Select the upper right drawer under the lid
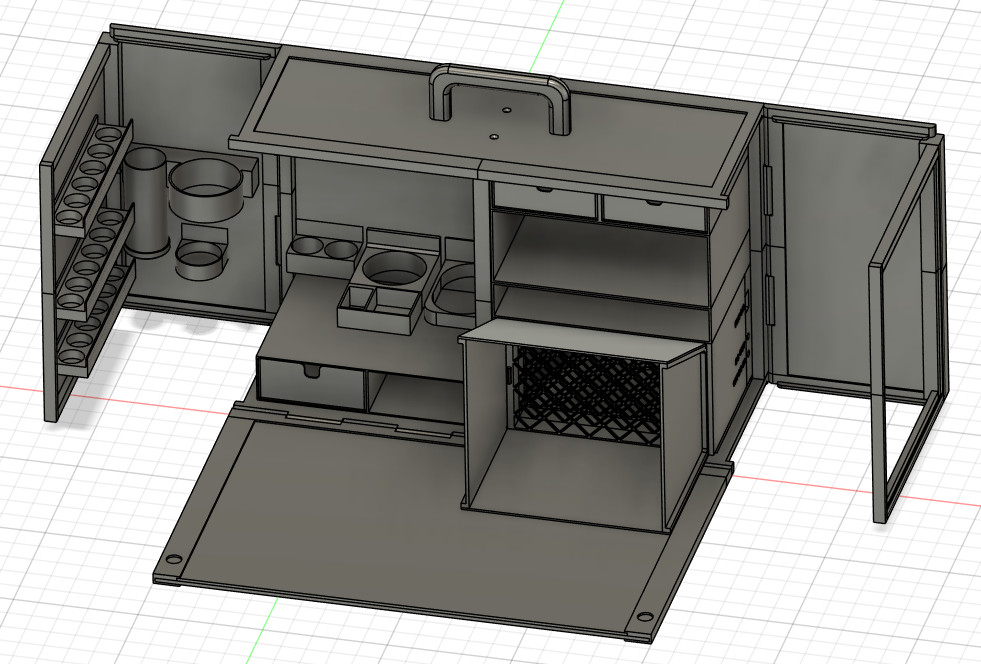The width and height of the screenshot is (981, 664). pyautogui.click(x=655, y=212)
